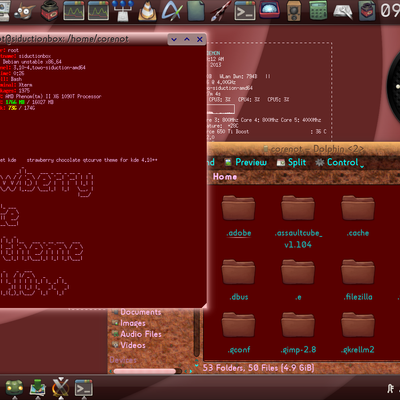The image size is (400, 400).
Task: Open the second system monitor graph icon
Action: coord(98,11)
